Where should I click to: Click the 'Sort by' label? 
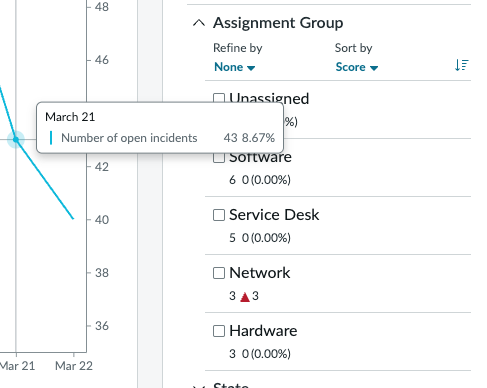[x=353, y=48]
